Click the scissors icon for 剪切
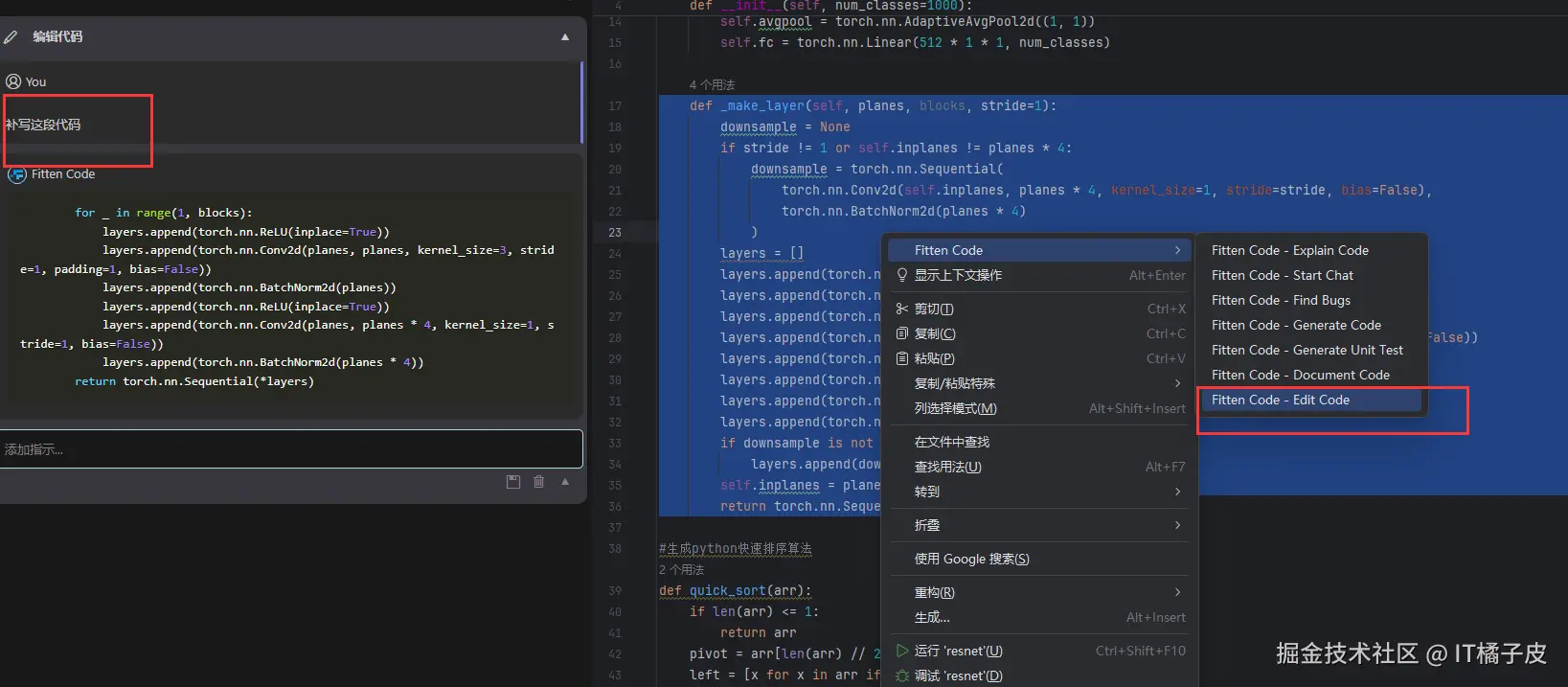 [901, 309]
